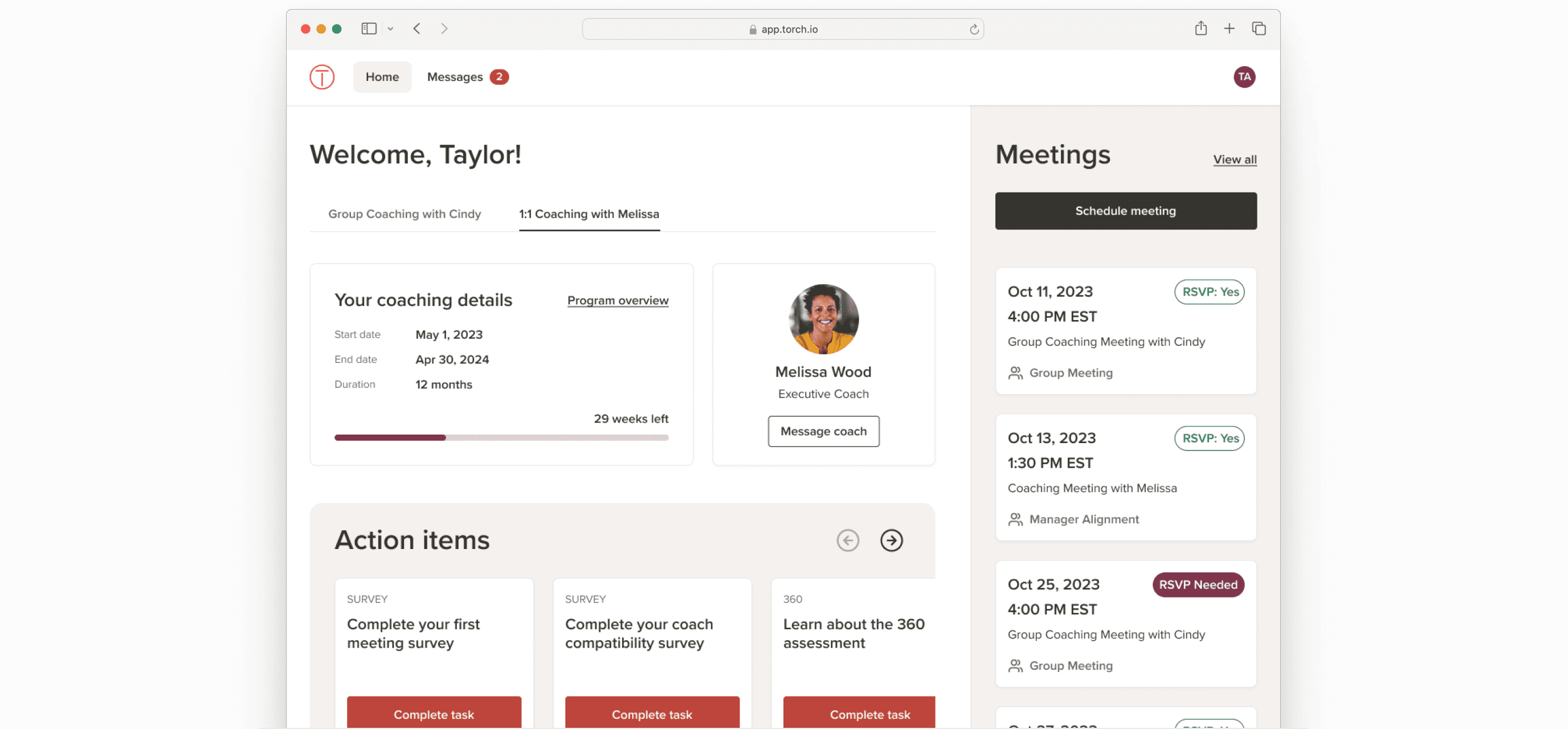
Task: Open View all meetings
Action: [x=1235, y=159]
